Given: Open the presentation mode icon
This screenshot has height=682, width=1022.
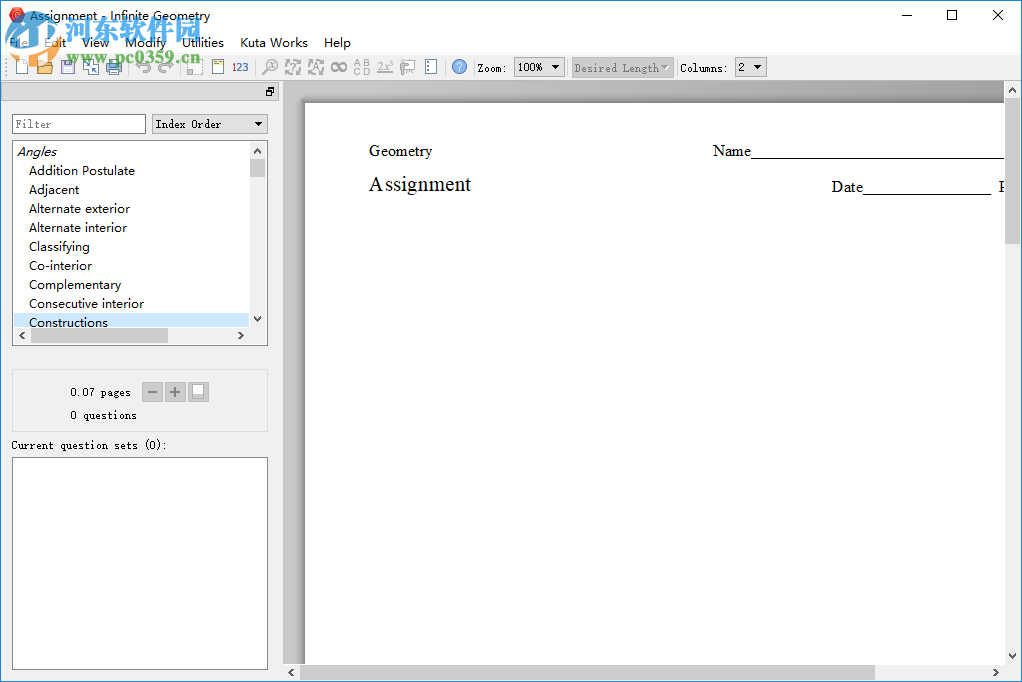Looking at the screenshot, I should (x=407, y=67).
